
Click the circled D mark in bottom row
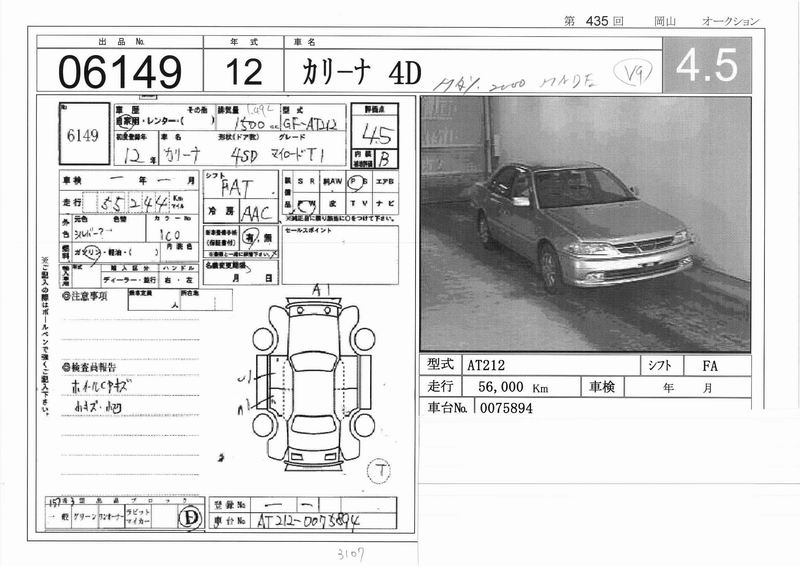[187, 518]
